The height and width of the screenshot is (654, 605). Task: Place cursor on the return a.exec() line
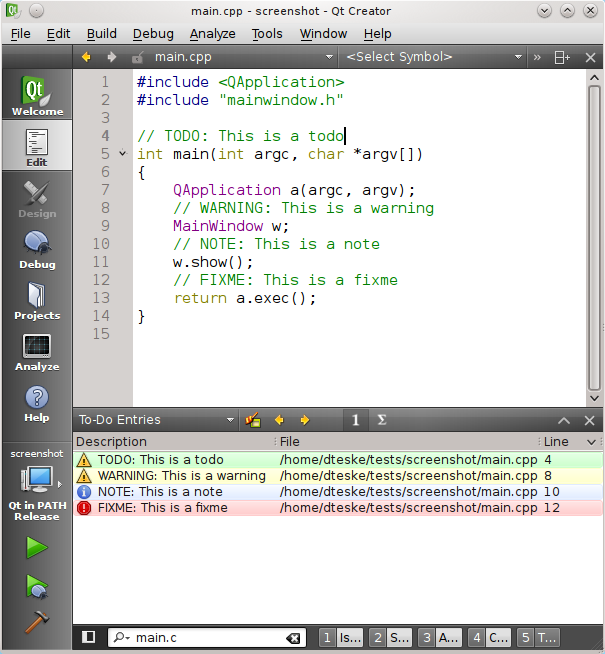click(245, 298)
